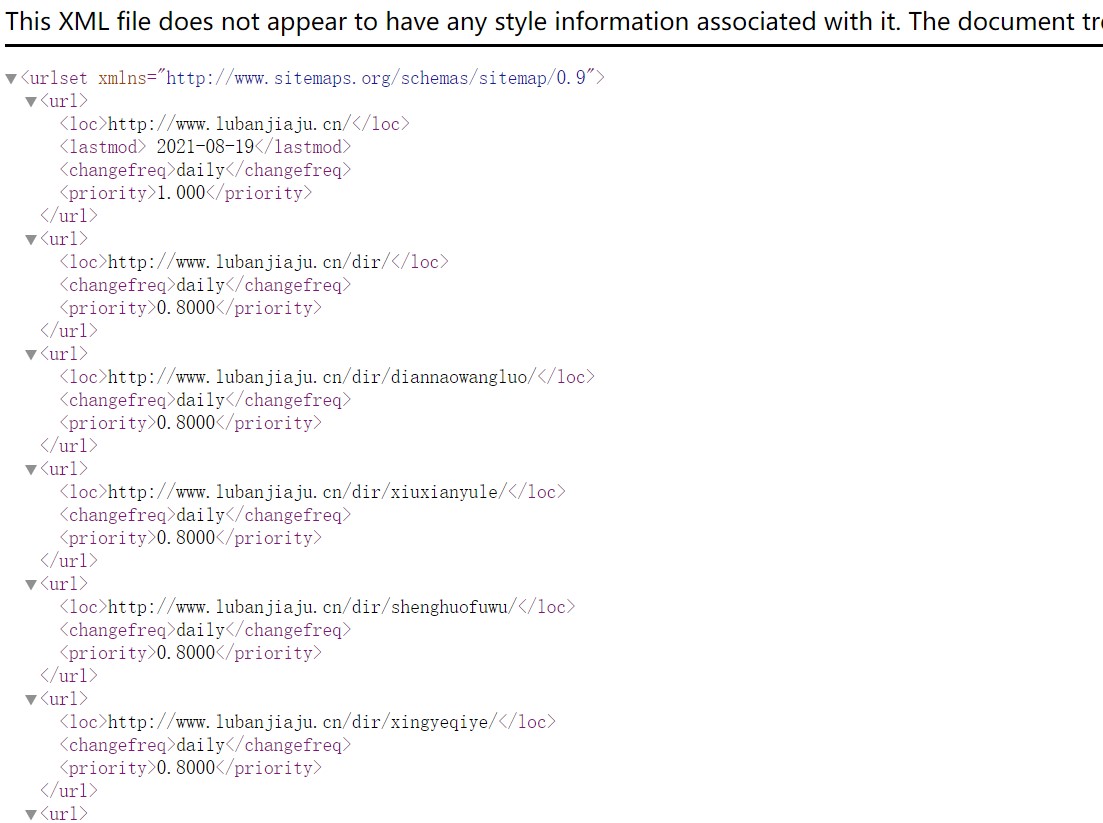Viewport: 1103px width, 823px height.
Task: Click the priority value 1.000
Action: tap(181, 193)
